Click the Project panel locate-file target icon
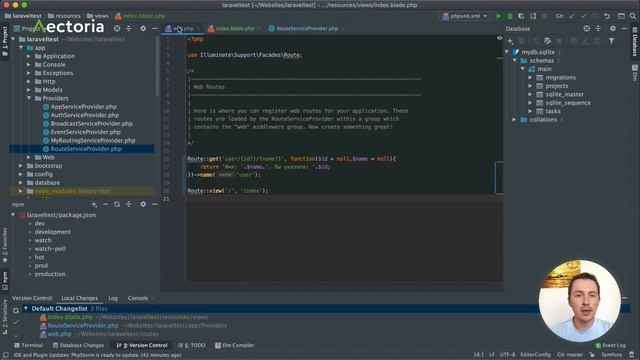This screenshot has width=640, height=360. [x=117, y=29]
